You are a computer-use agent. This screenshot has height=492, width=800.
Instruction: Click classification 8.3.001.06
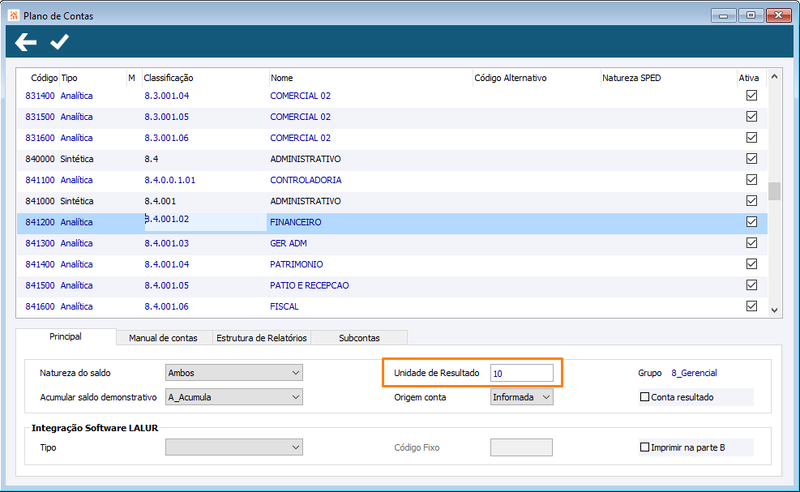[166, 138]
